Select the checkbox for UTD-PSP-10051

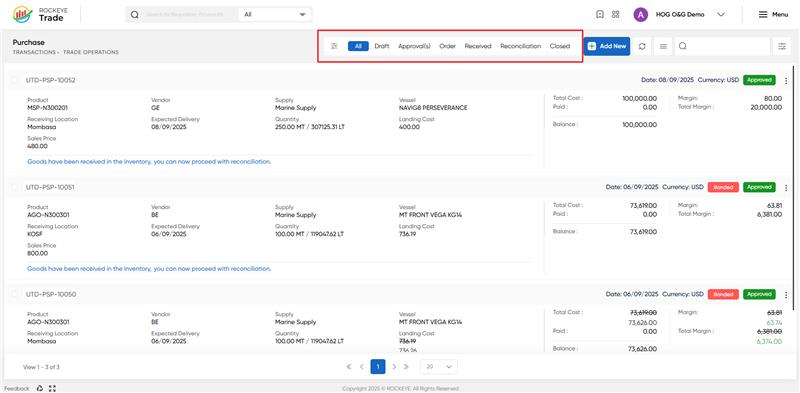15,187
